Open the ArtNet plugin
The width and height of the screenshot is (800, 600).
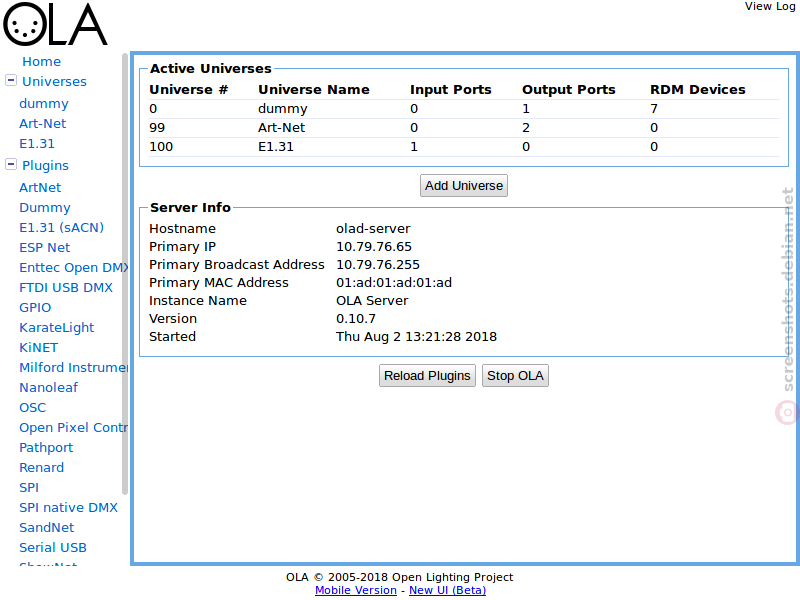[x=40, y=188]
